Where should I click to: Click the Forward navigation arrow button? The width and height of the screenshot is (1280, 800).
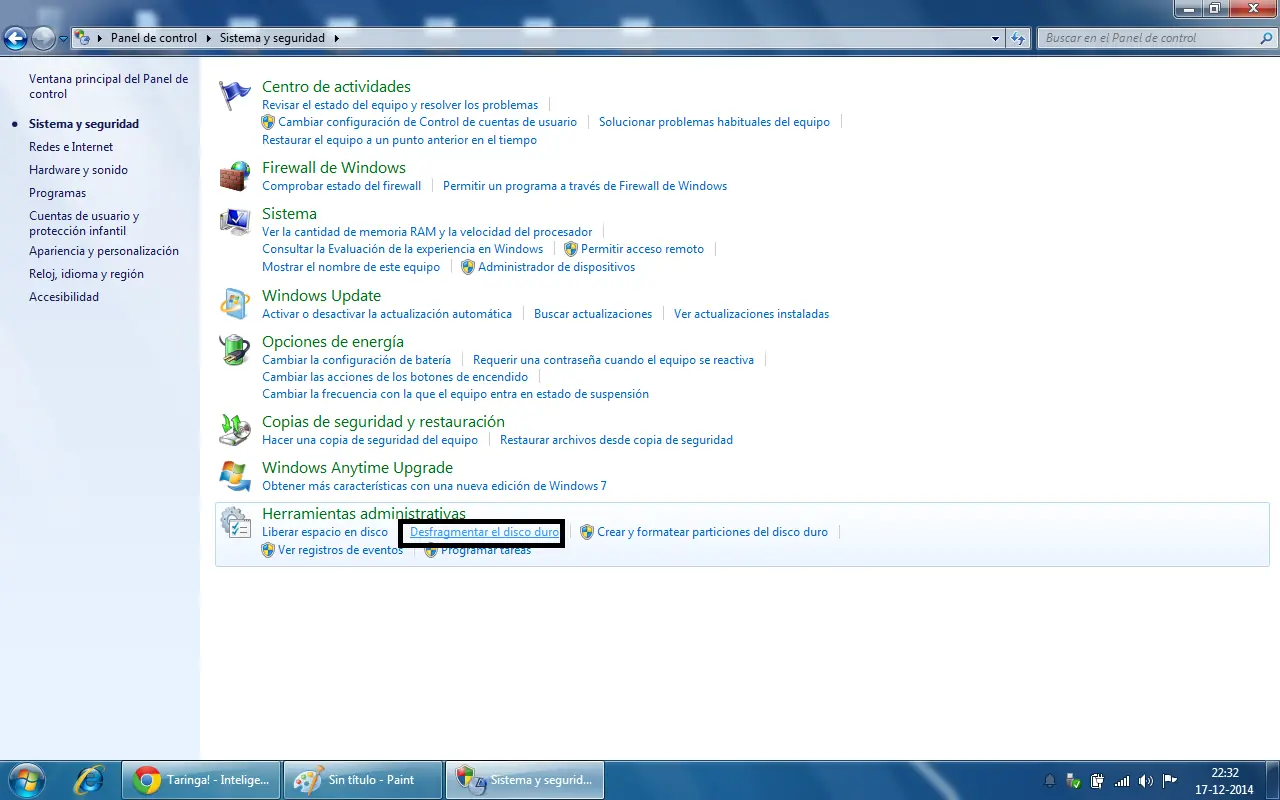tap(43, 39)
